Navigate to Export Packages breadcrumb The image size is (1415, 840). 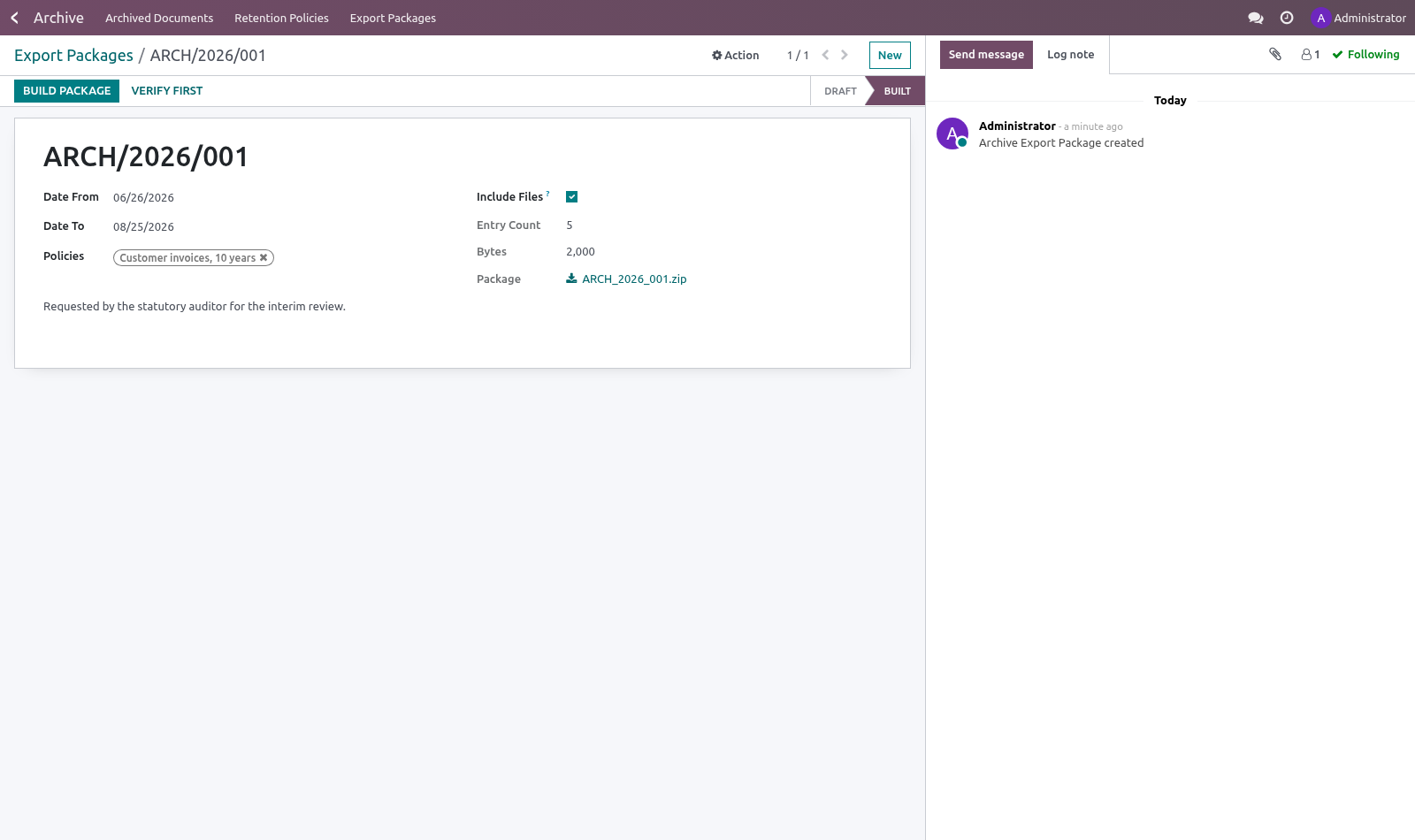pos(73,56)
